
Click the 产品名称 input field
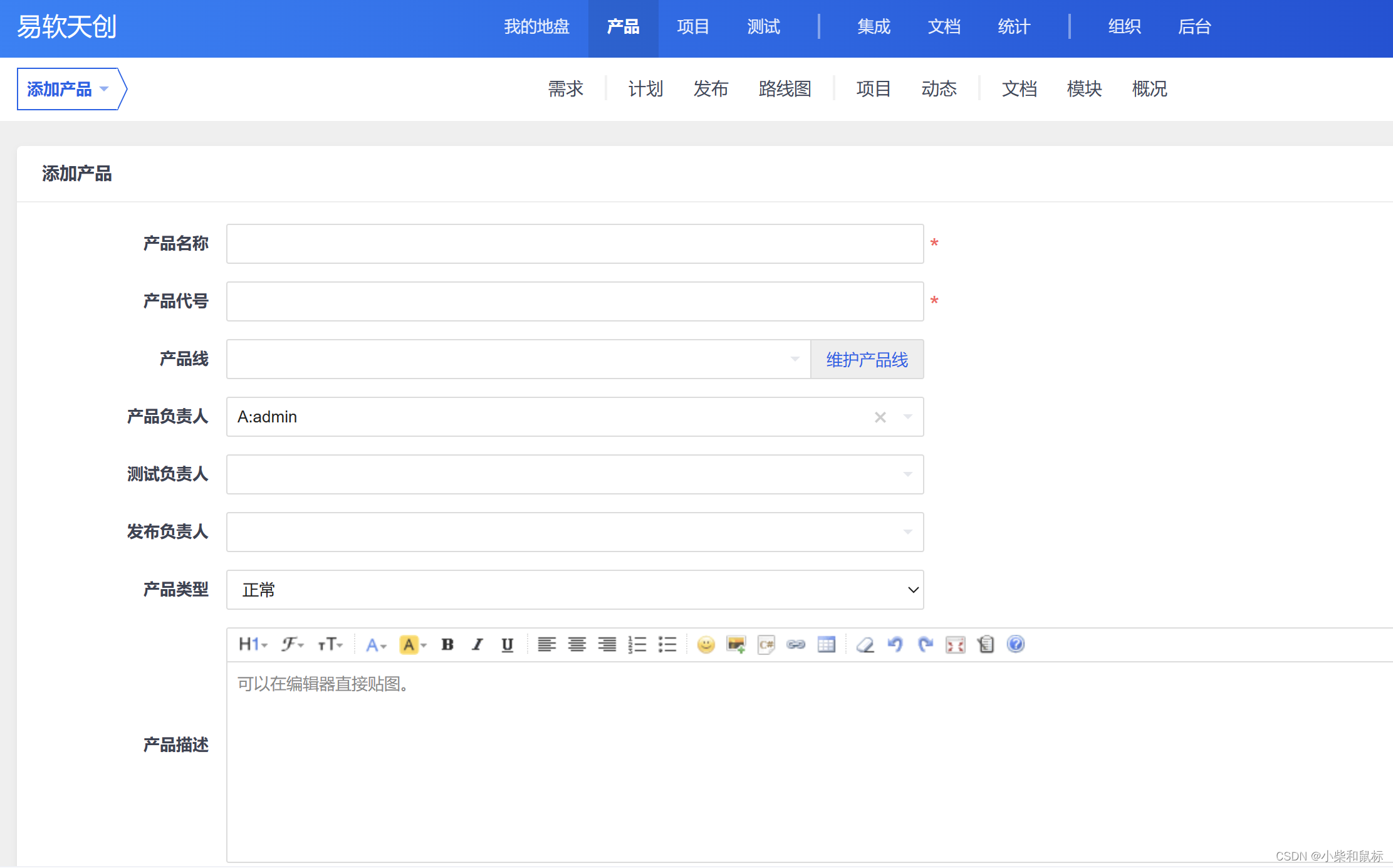coord(575,244)
